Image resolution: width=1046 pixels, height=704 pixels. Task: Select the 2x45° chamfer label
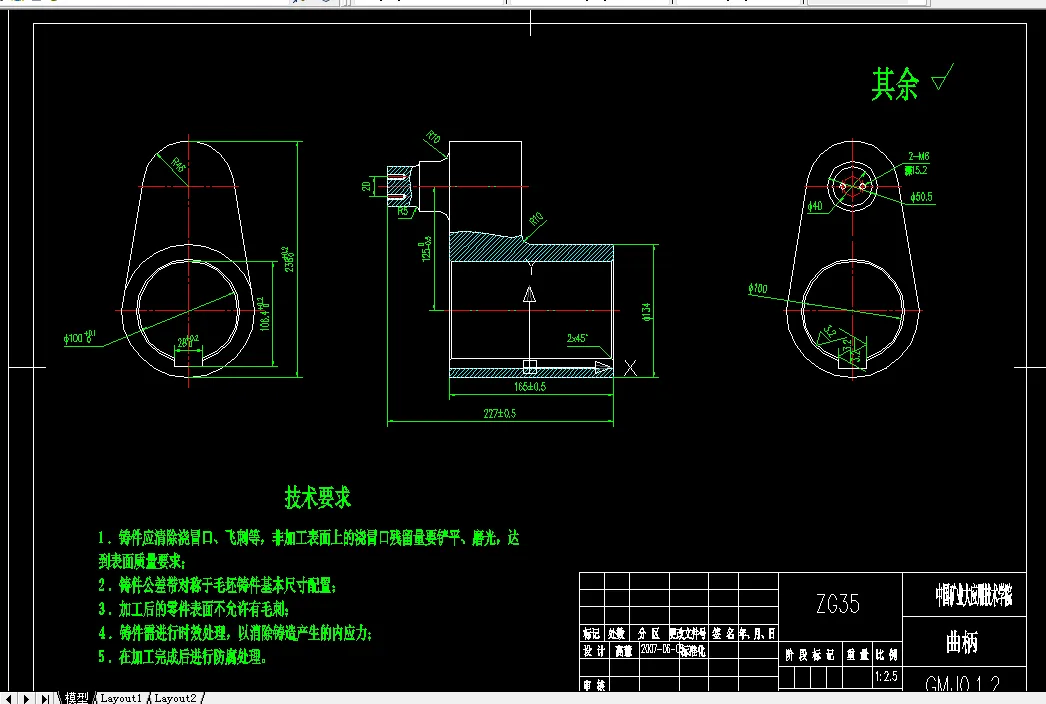[578, 338]
